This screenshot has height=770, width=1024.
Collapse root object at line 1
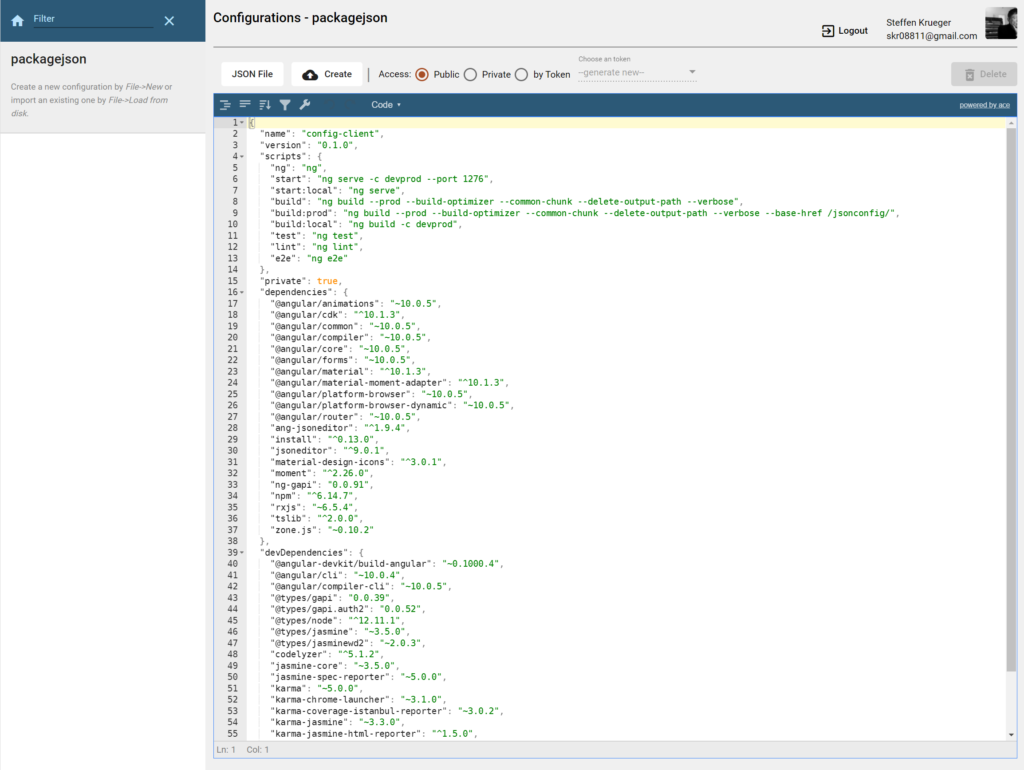(242, 123)
